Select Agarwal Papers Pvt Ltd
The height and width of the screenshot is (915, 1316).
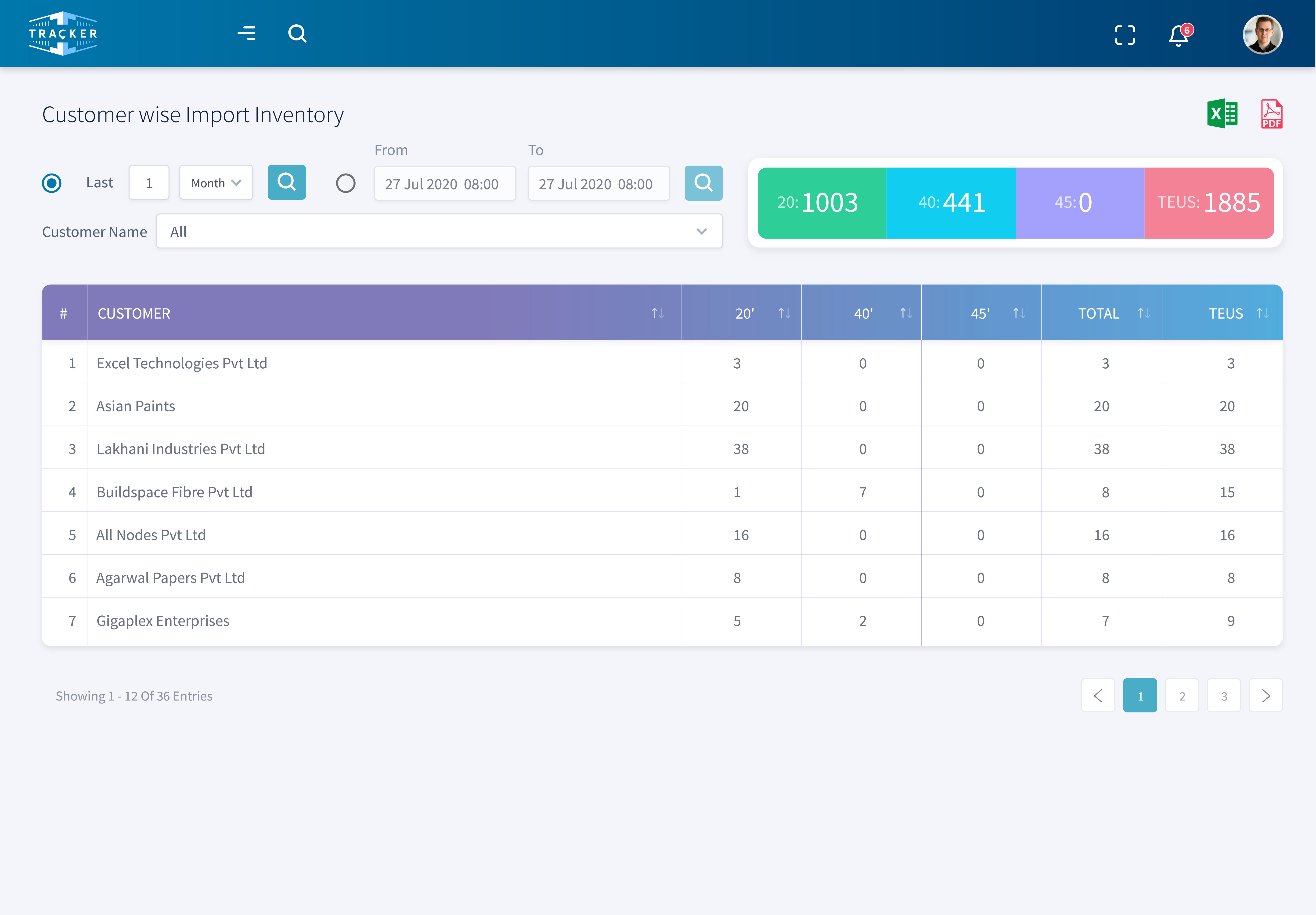tap(170, 578)
